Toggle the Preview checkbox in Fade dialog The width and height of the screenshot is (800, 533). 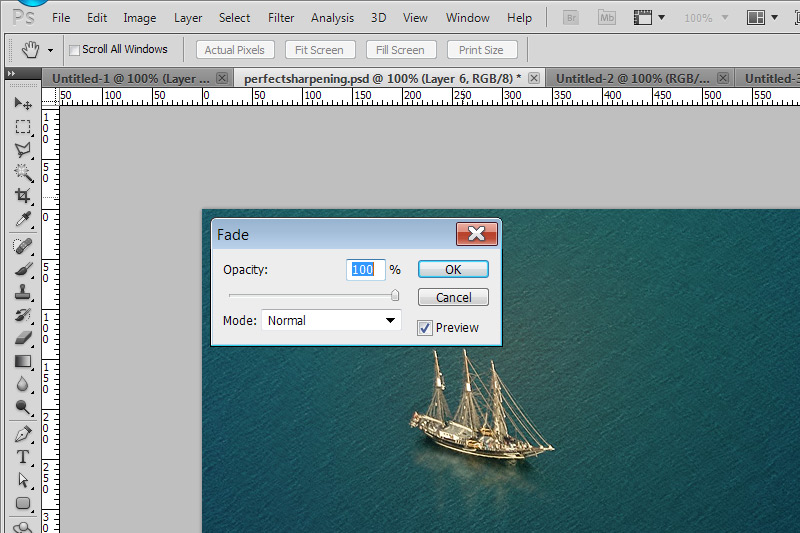[424, 328]
